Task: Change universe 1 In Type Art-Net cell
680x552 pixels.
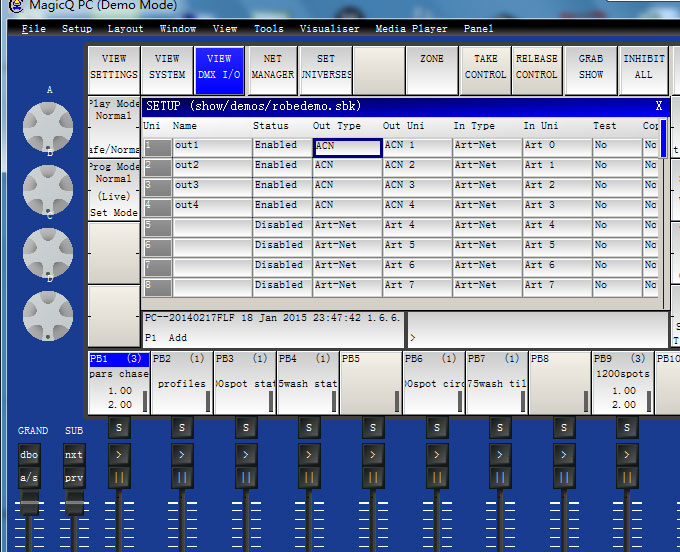Action: pyautogui.click(x=487, y=147)
